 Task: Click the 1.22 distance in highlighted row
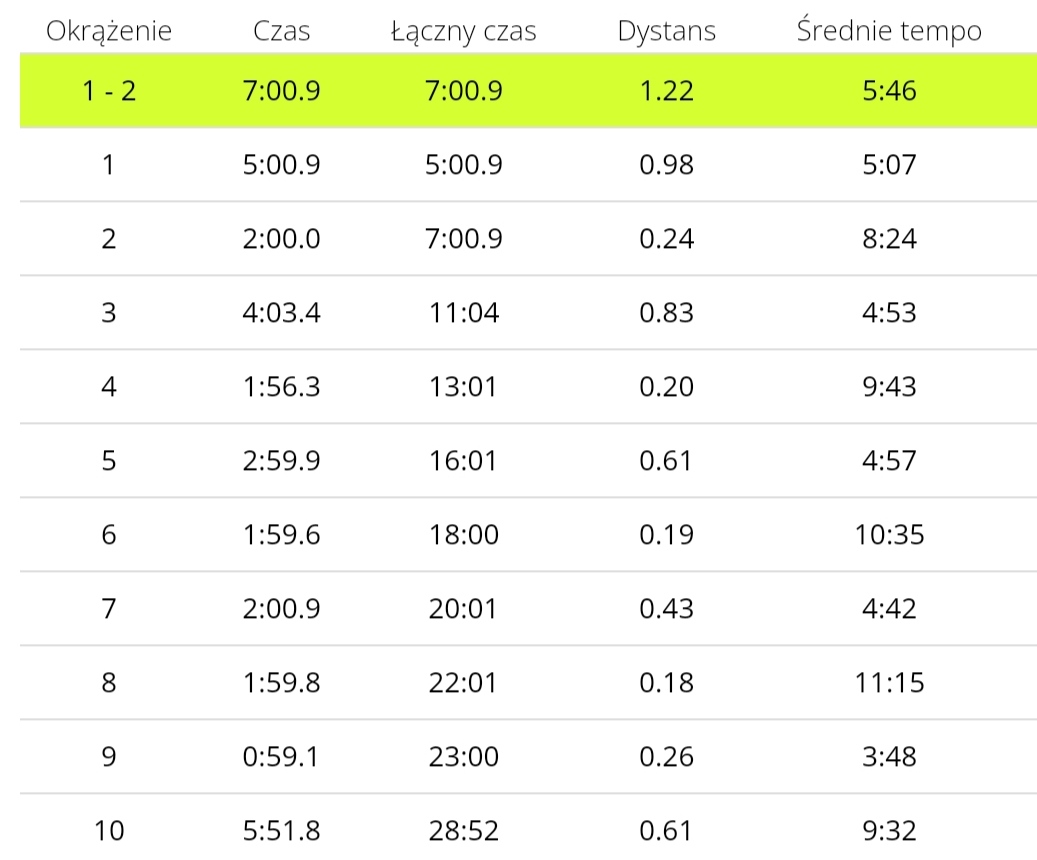tap(667, 91)
